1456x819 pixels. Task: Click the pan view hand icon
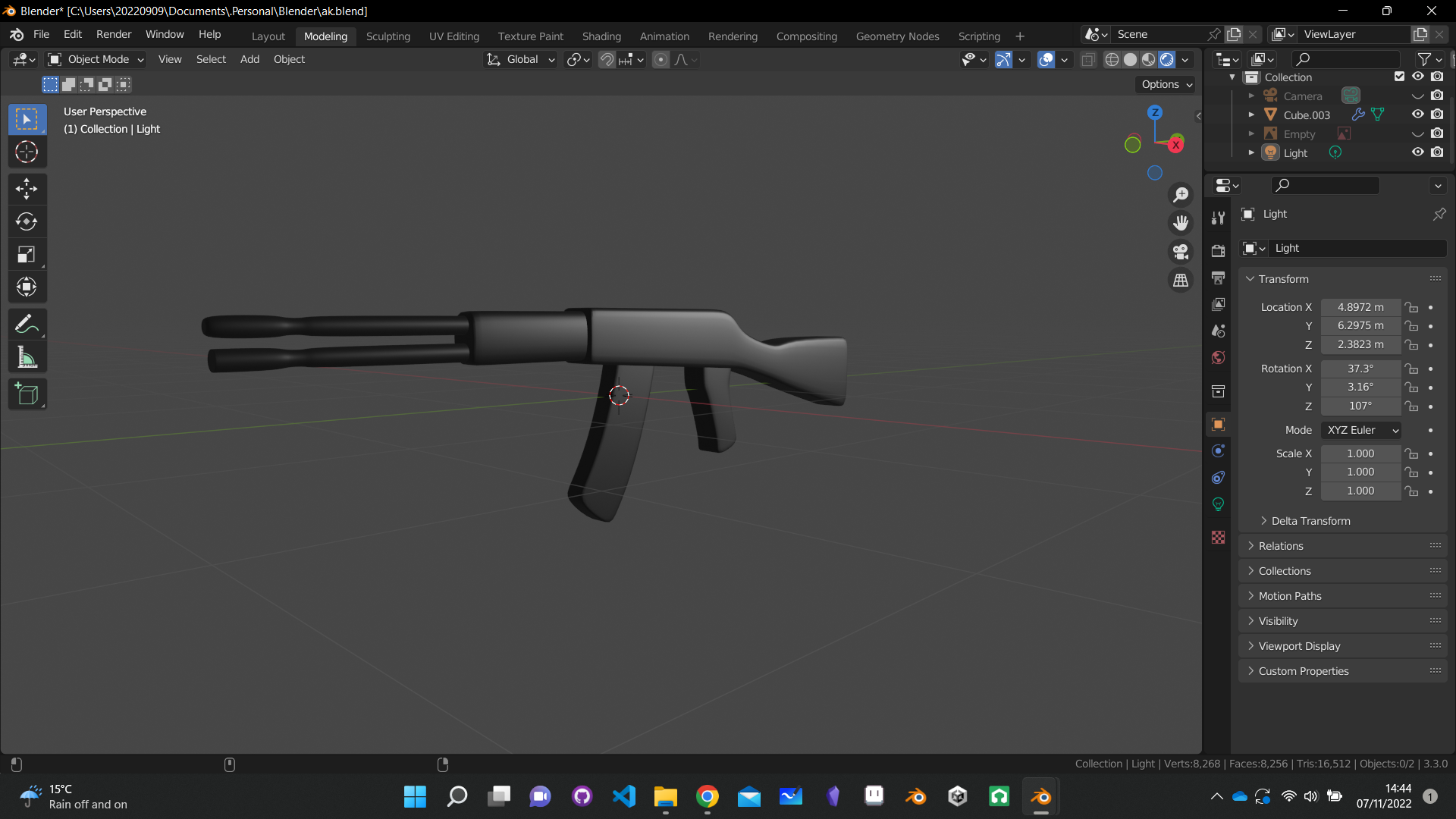tap(1181, 223)
